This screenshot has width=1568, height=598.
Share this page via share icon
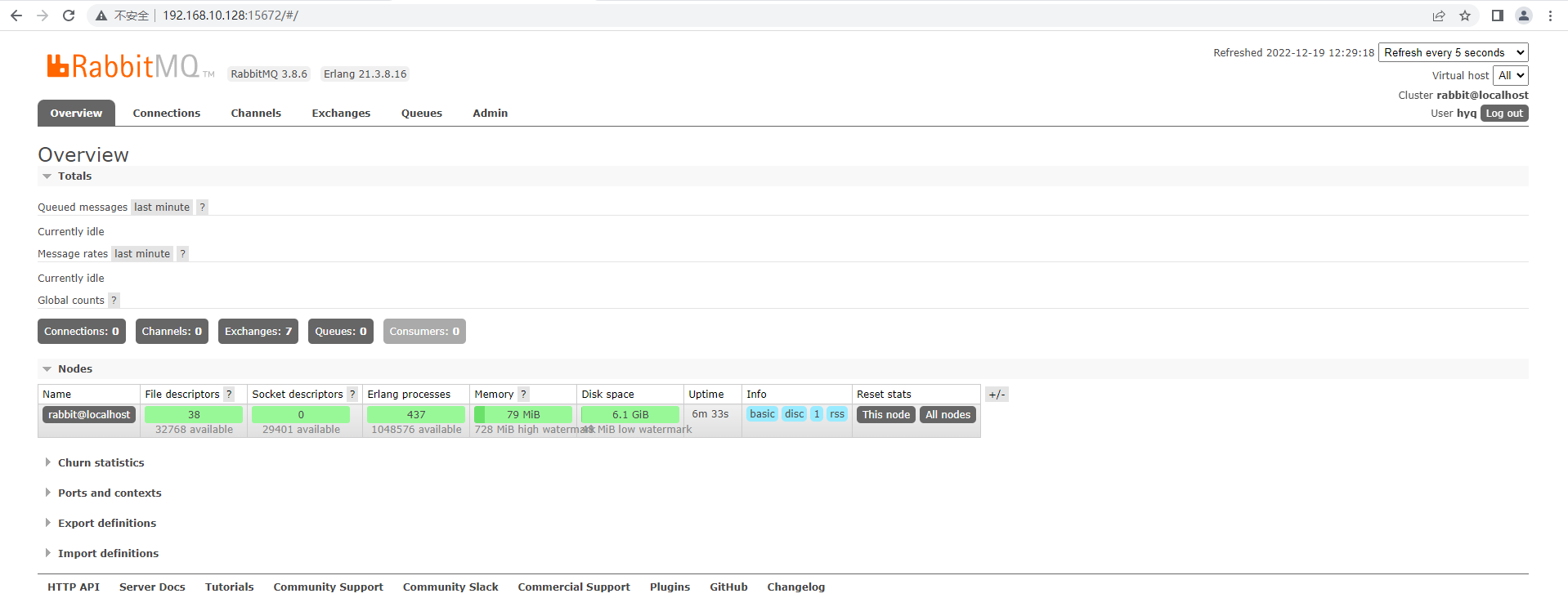pyautogui.click(x=1439, y=16)
